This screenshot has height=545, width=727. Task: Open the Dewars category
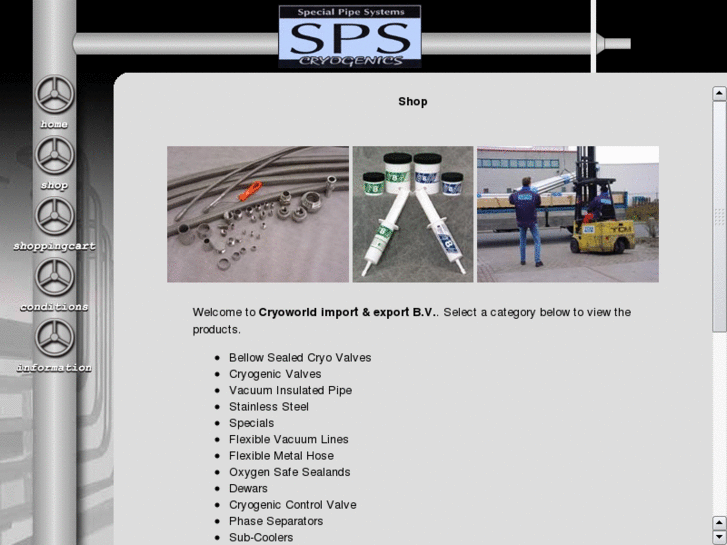tap(248, 488)
